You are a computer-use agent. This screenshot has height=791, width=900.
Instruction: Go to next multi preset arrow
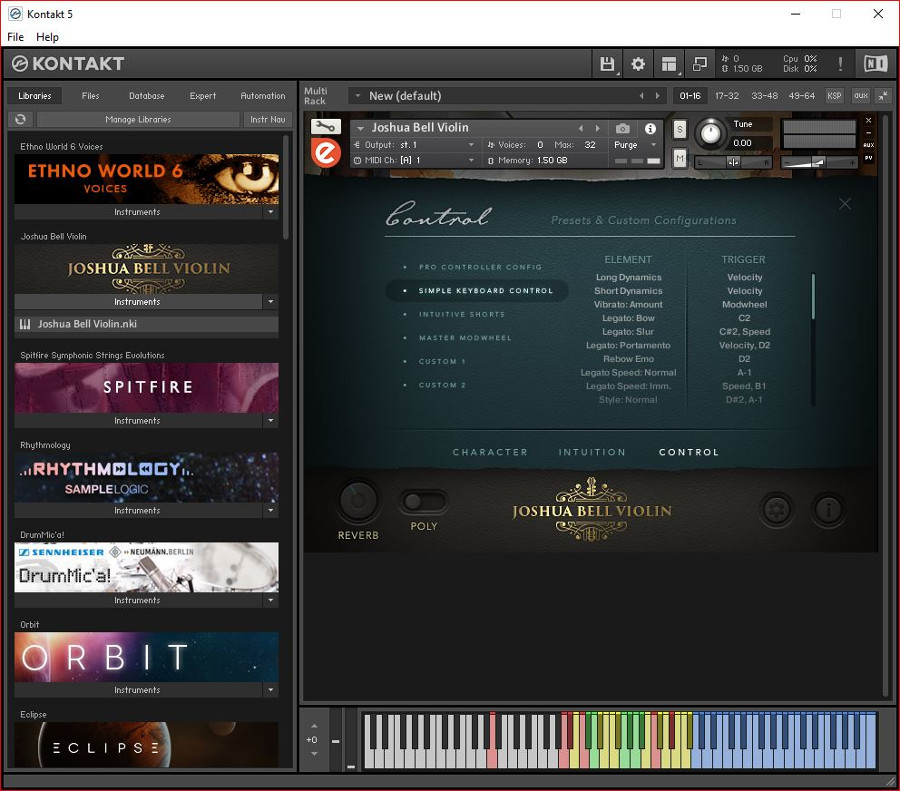pos(658,96)
